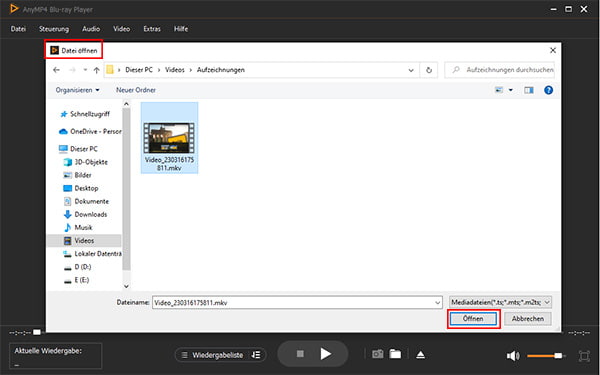Viewport: 600px width, 375px height.
Task: Open the Mediadateien file type dropdown
Action: (x=501, y=302)
